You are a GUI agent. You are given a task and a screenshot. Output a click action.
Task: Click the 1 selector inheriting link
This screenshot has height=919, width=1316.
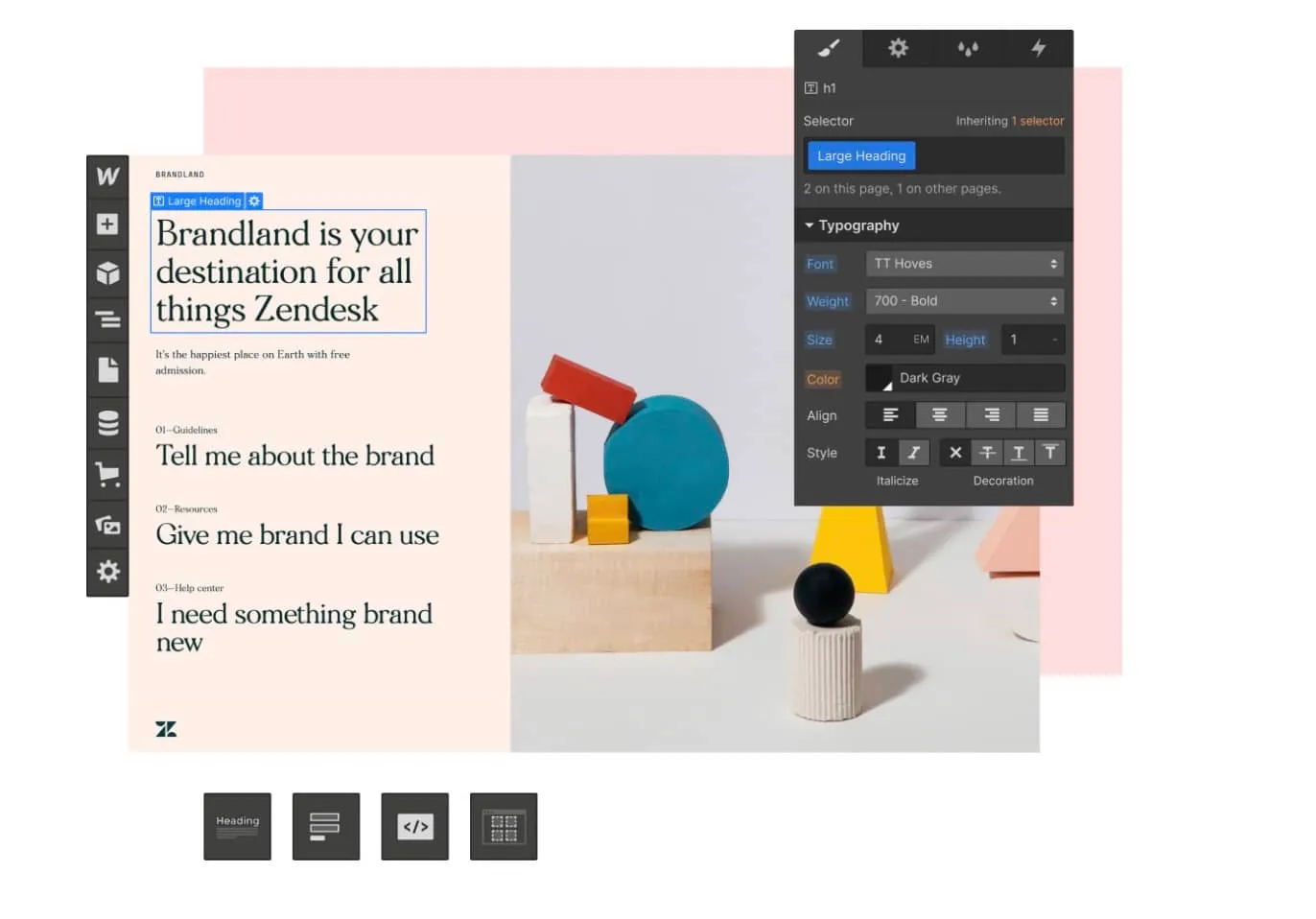click(x=1037, y=121)
